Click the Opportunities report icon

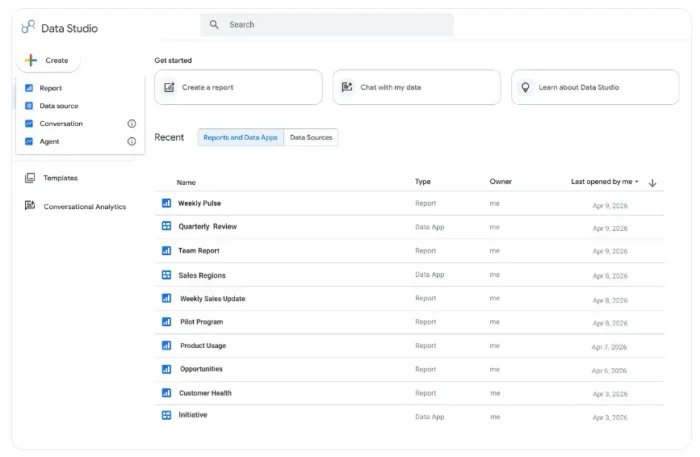pyautogui.click(x=167, y=369)
